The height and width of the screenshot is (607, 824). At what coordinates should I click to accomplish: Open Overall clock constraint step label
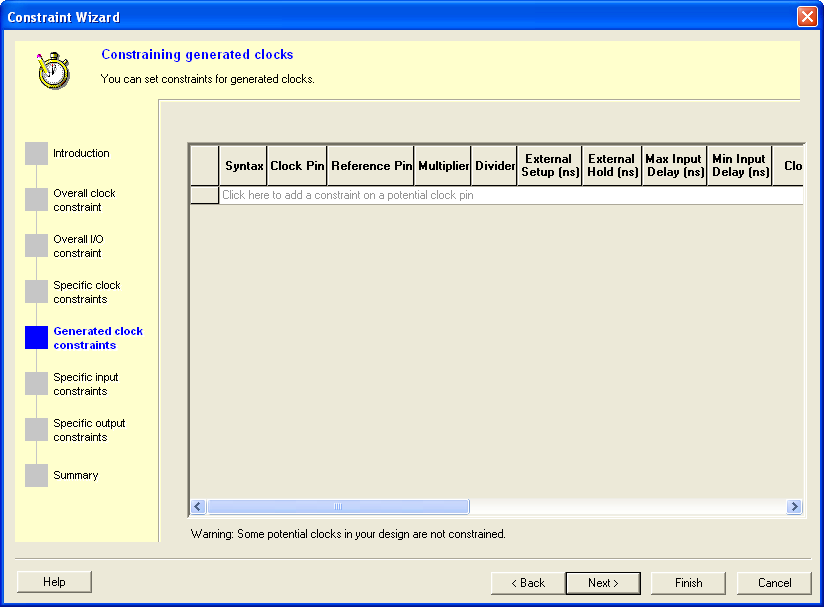tap(84, 200)
